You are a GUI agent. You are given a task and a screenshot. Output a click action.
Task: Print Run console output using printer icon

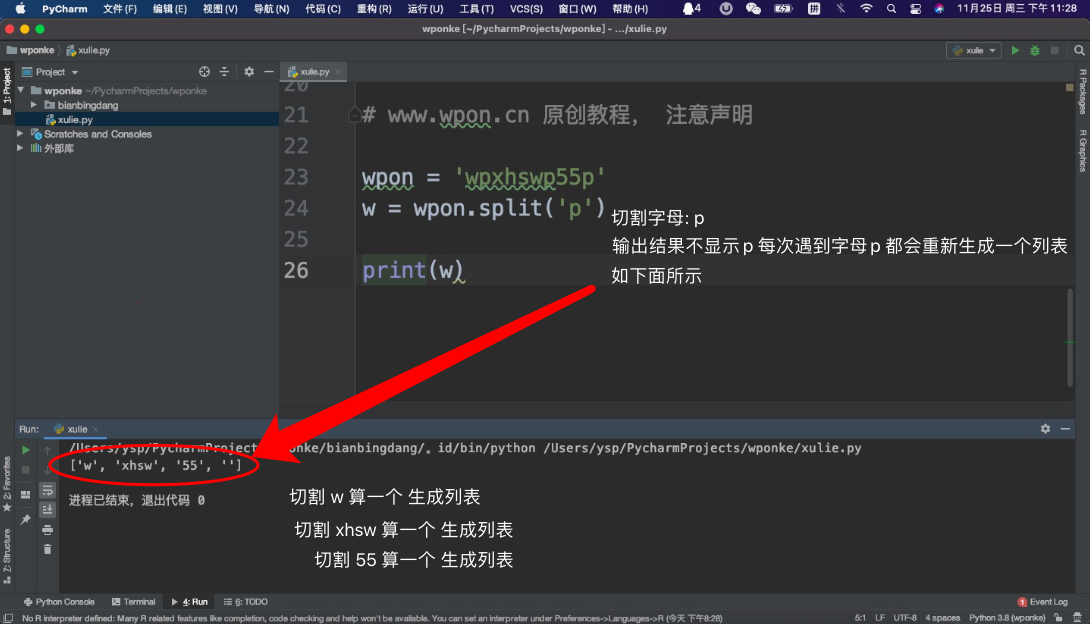tap(47, 529)
